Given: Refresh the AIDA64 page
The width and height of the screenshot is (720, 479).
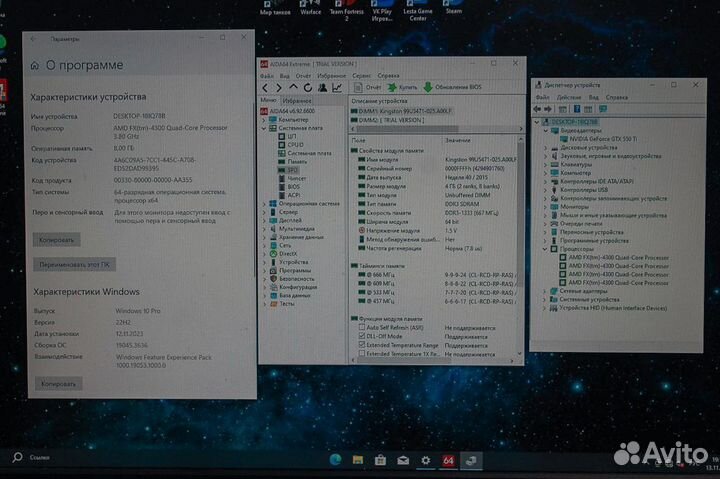Looking at the screenshot, I should (x=307, y=87).
